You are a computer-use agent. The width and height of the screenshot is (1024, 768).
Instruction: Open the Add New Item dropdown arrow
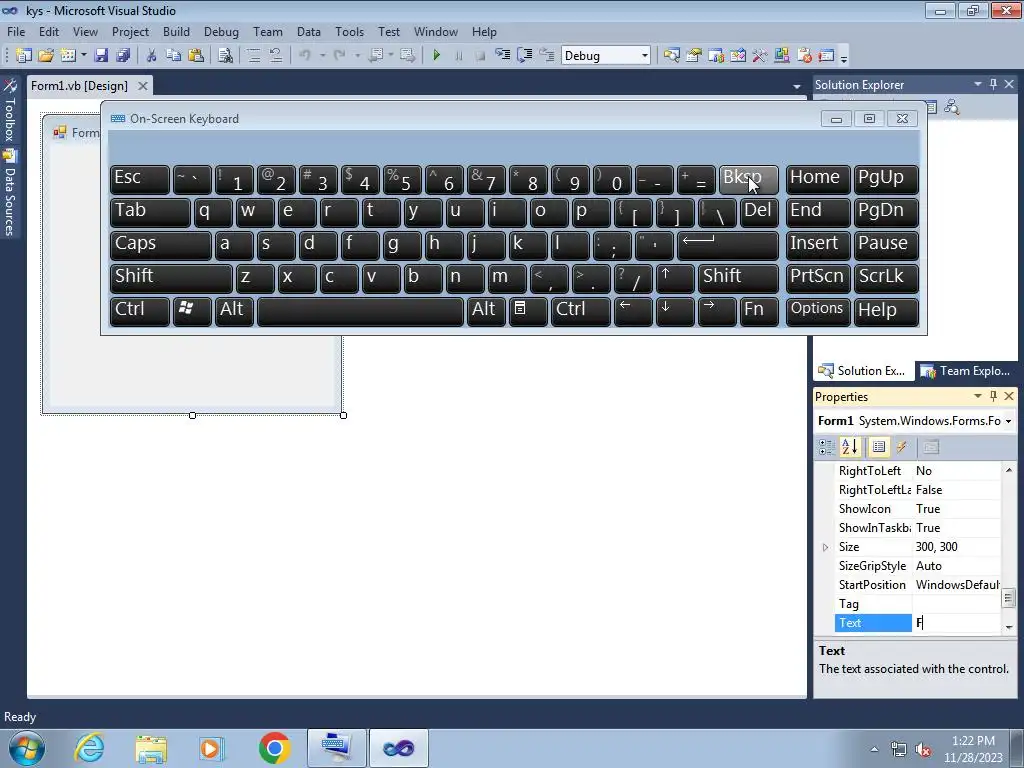[x=84, y=56]
